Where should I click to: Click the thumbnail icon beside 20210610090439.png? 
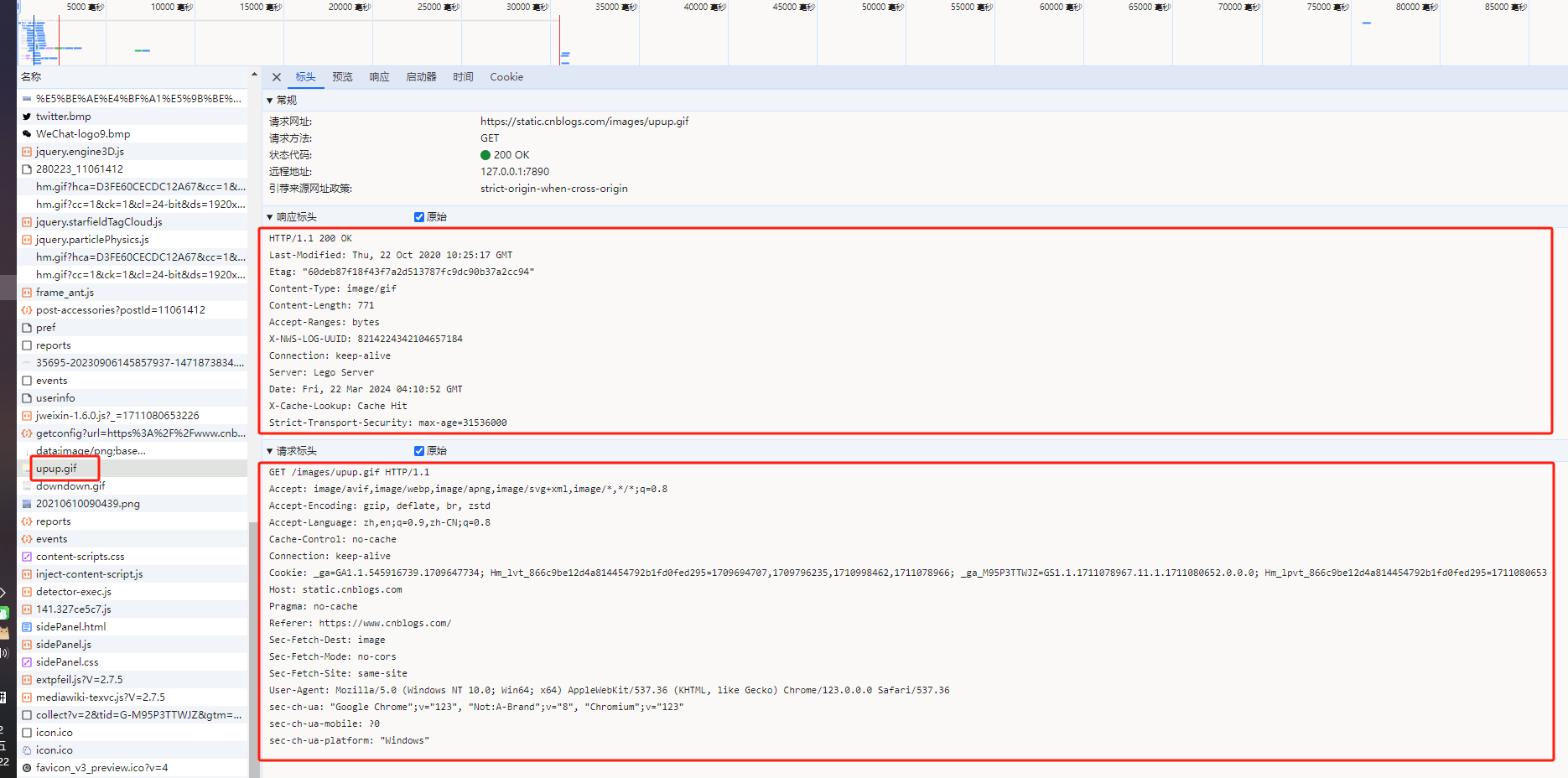coord(27,504)
